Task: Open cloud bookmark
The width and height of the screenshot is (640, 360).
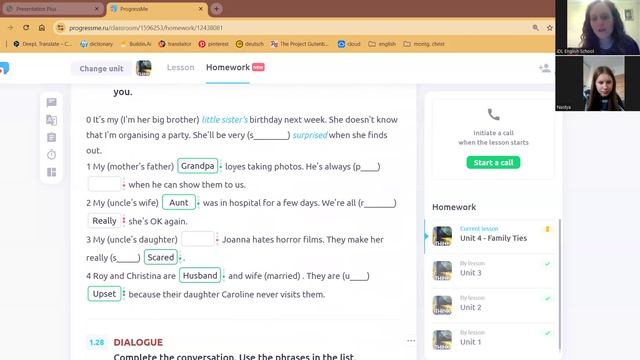Action: click(x=349, y=44)
